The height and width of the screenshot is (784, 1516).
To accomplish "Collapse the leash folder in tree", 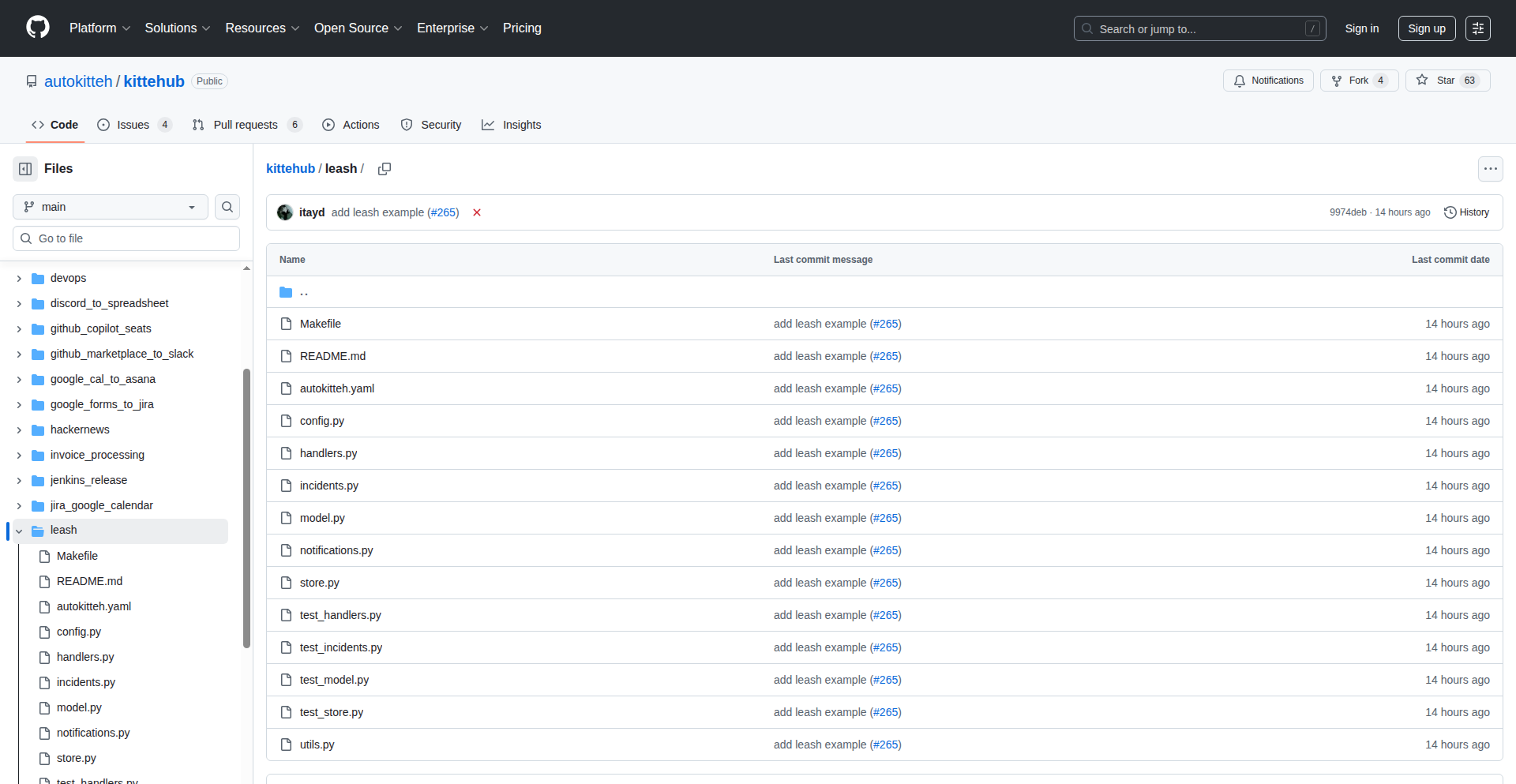I will pyautogui.click(x=19, y=531).
